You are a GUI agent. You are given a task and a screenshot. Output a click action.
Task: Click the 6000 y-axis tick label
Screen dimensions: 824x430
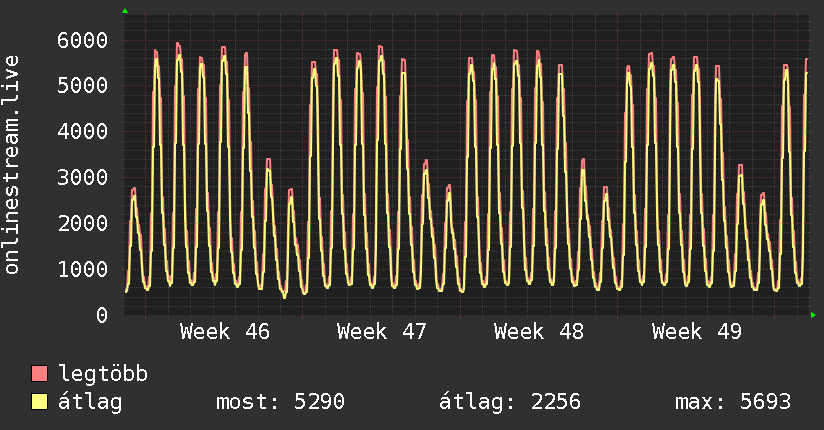[83, 40]
